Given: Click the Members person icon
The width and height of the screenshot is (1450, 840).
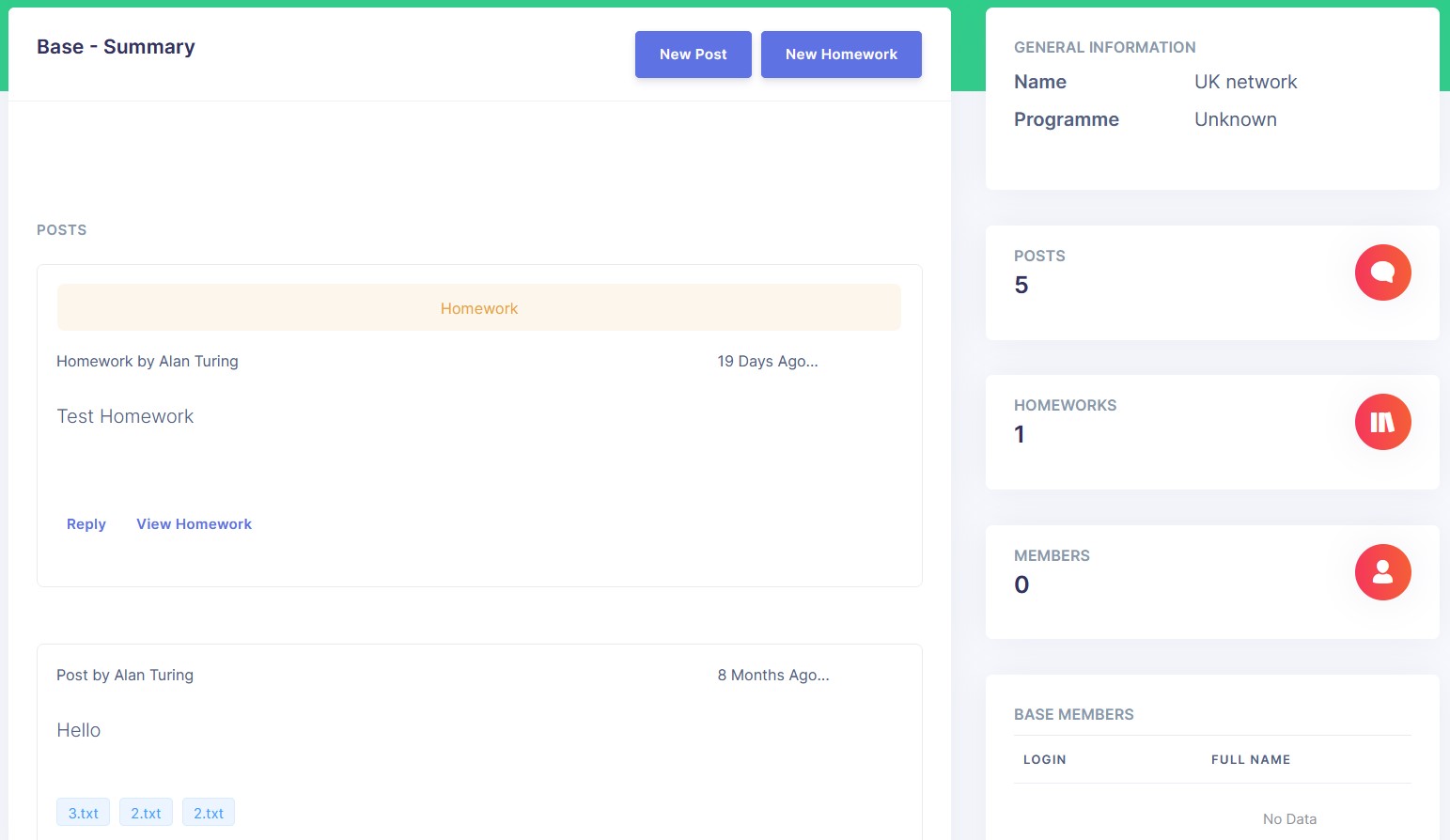Looking at the screenshot, I should (1382, 572).
